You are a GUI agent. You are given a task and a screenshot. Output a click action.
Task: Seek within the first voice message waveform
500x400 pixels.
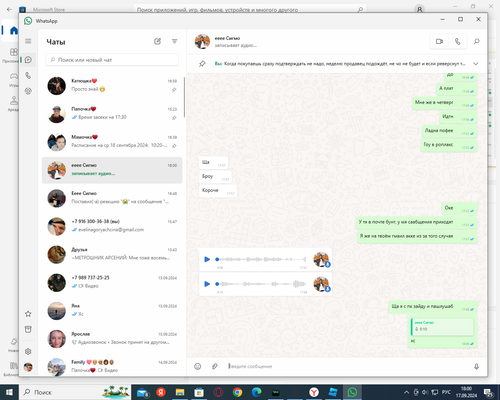(261, 259)
